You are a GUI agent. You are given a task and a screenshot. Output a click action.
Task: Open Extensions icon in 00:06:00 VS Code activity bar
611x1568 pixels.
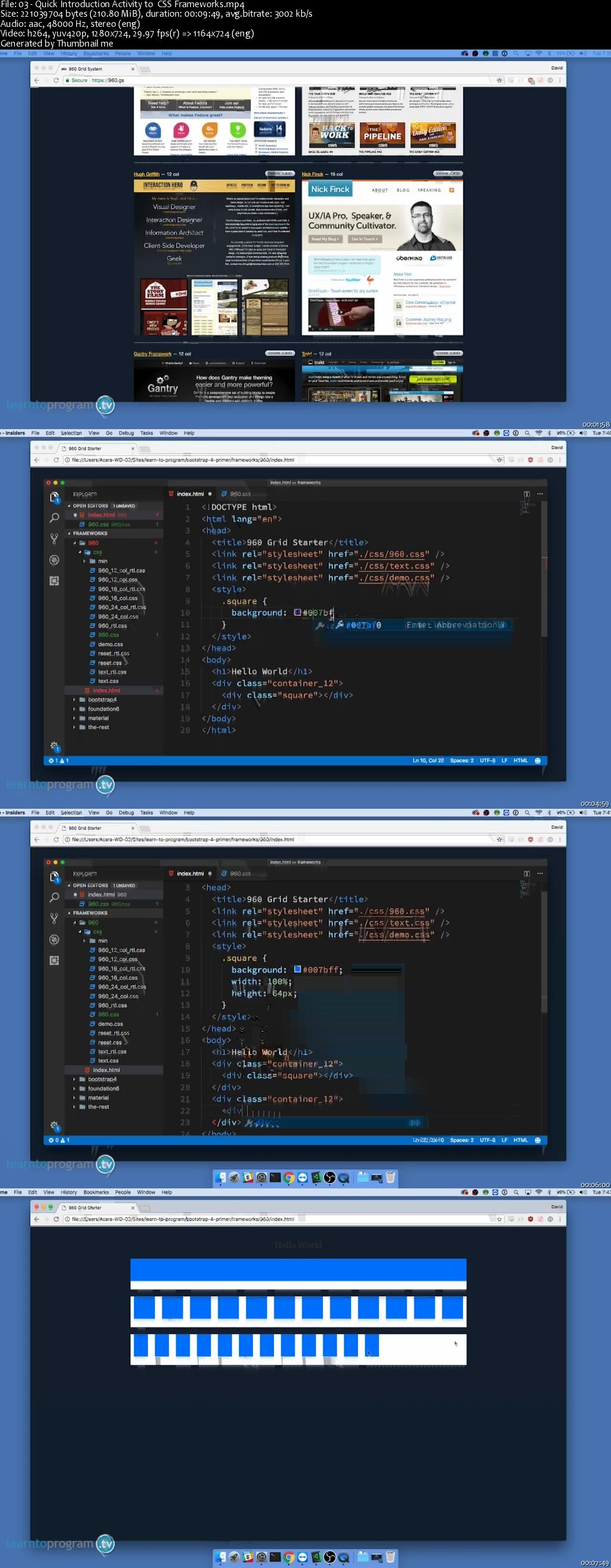(54, 960)
